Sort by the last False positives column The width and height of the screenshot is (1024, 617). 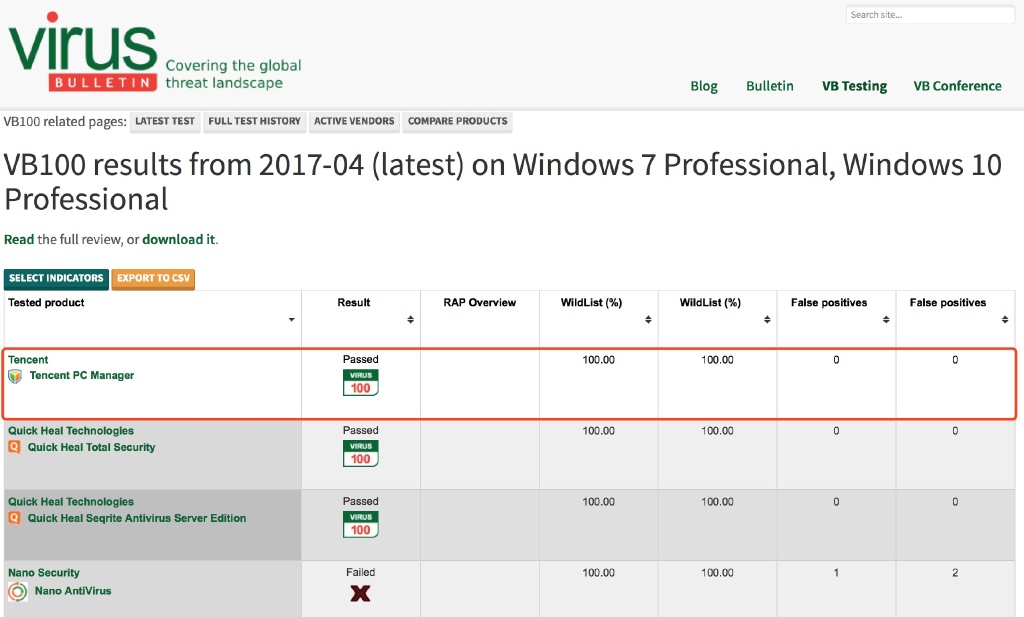[x=1005, y=320]
